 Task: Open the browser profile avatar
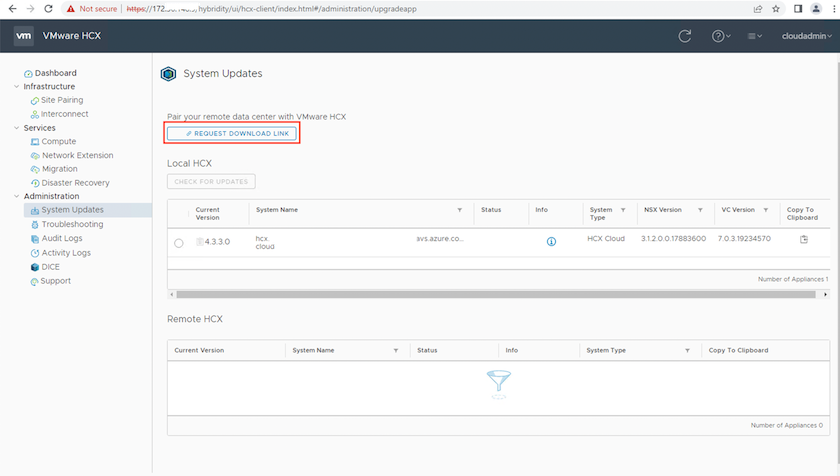[816, 9]
